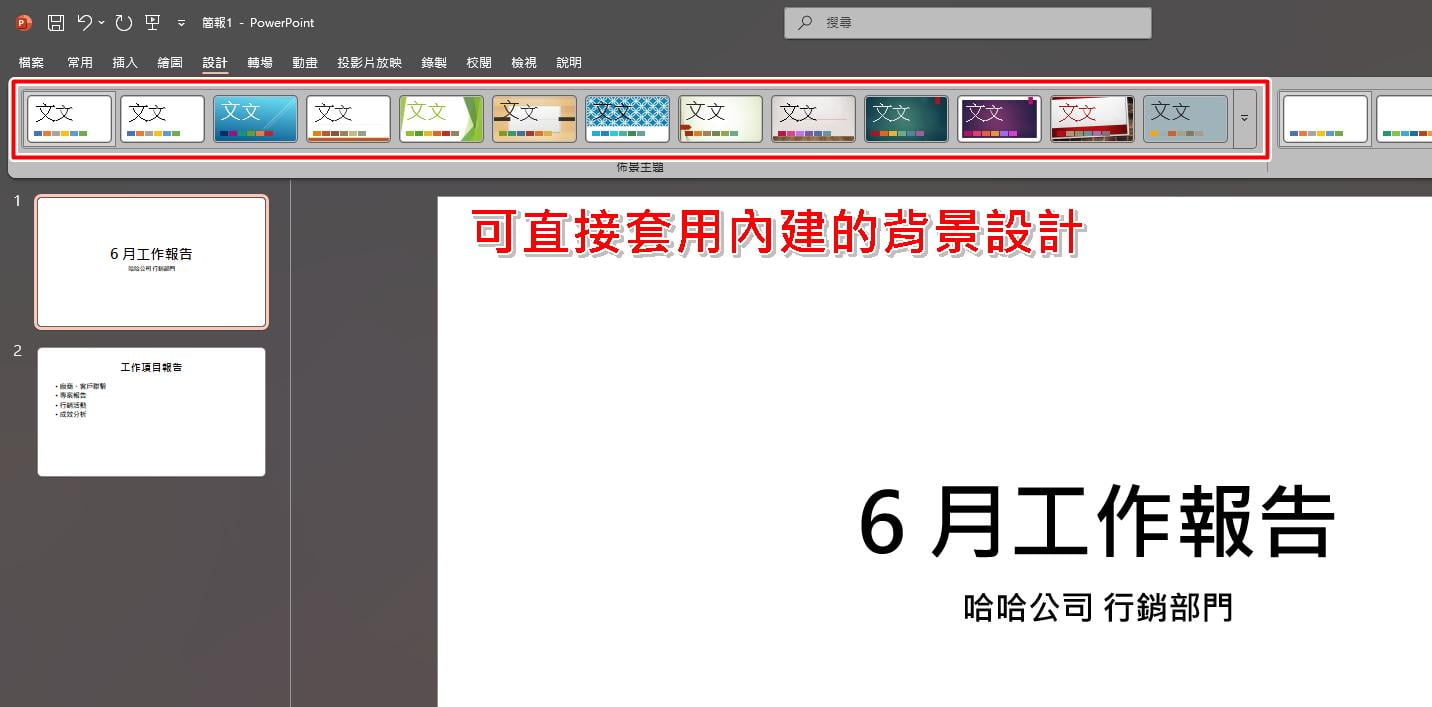Expand the themes gallery with the More arrow

1245,119
